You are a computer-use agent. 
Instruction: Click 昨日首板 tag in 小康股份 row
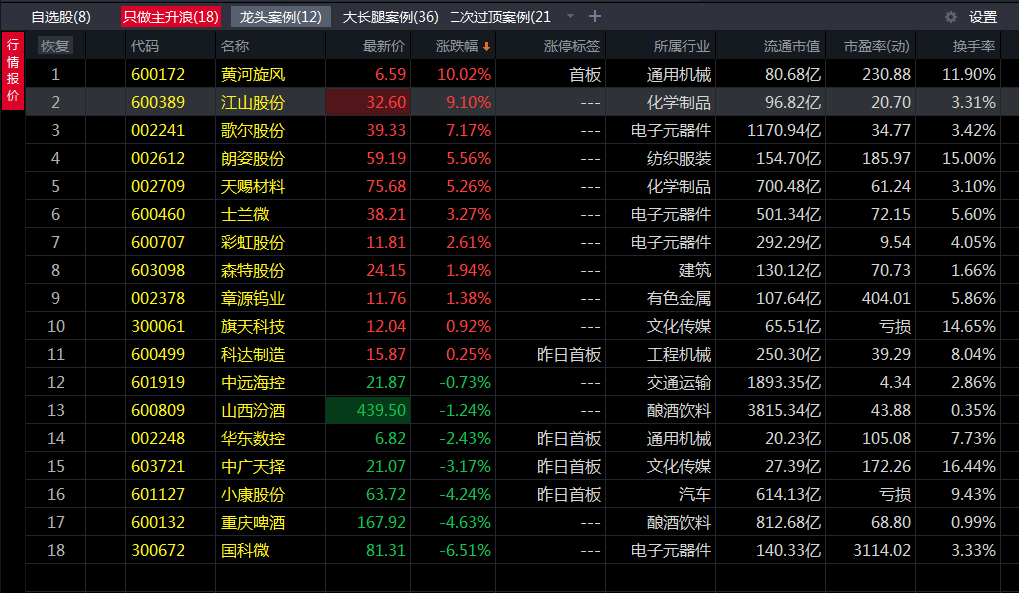569,494
